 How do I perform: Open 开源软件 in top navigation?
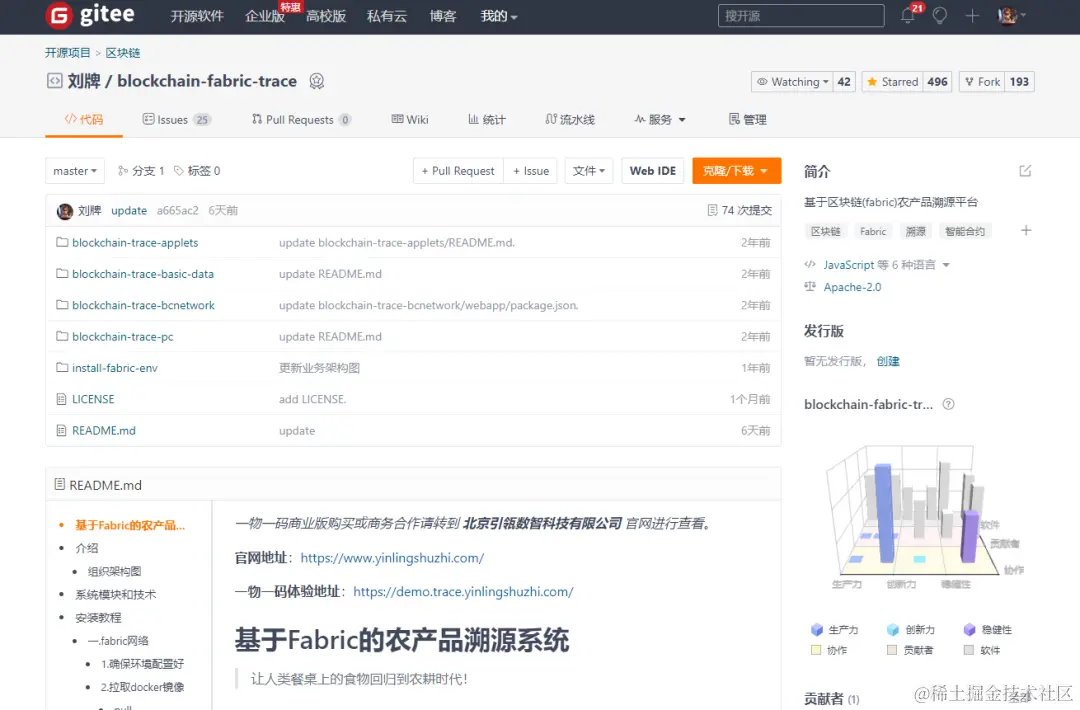tap(197, 16)
